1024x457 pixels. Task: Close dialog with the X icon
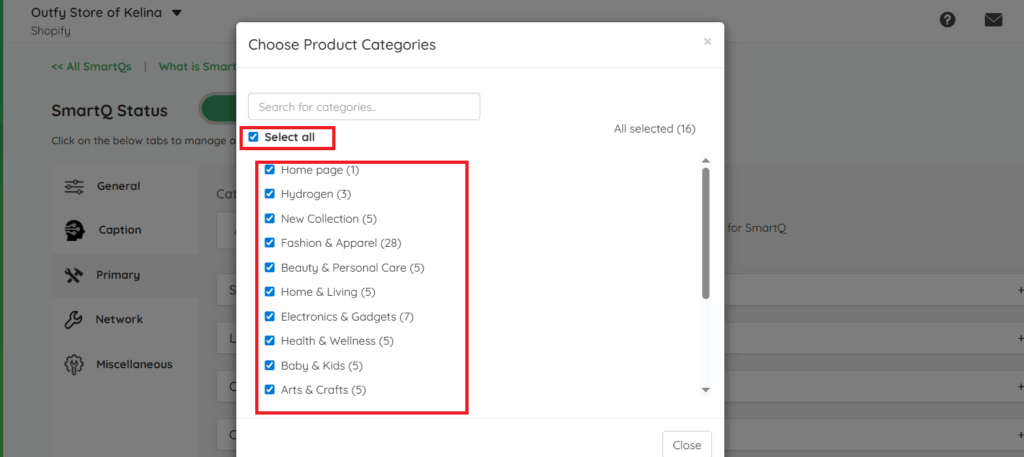tap(707, 42)
